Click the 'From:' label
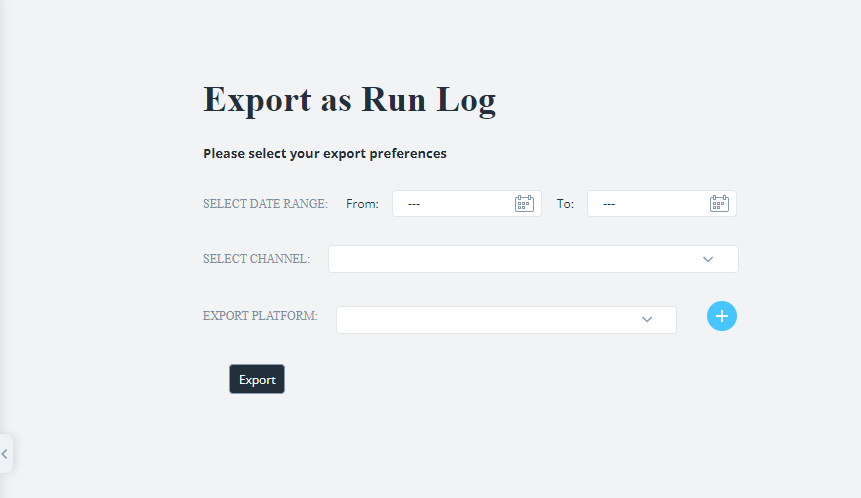 362,204
